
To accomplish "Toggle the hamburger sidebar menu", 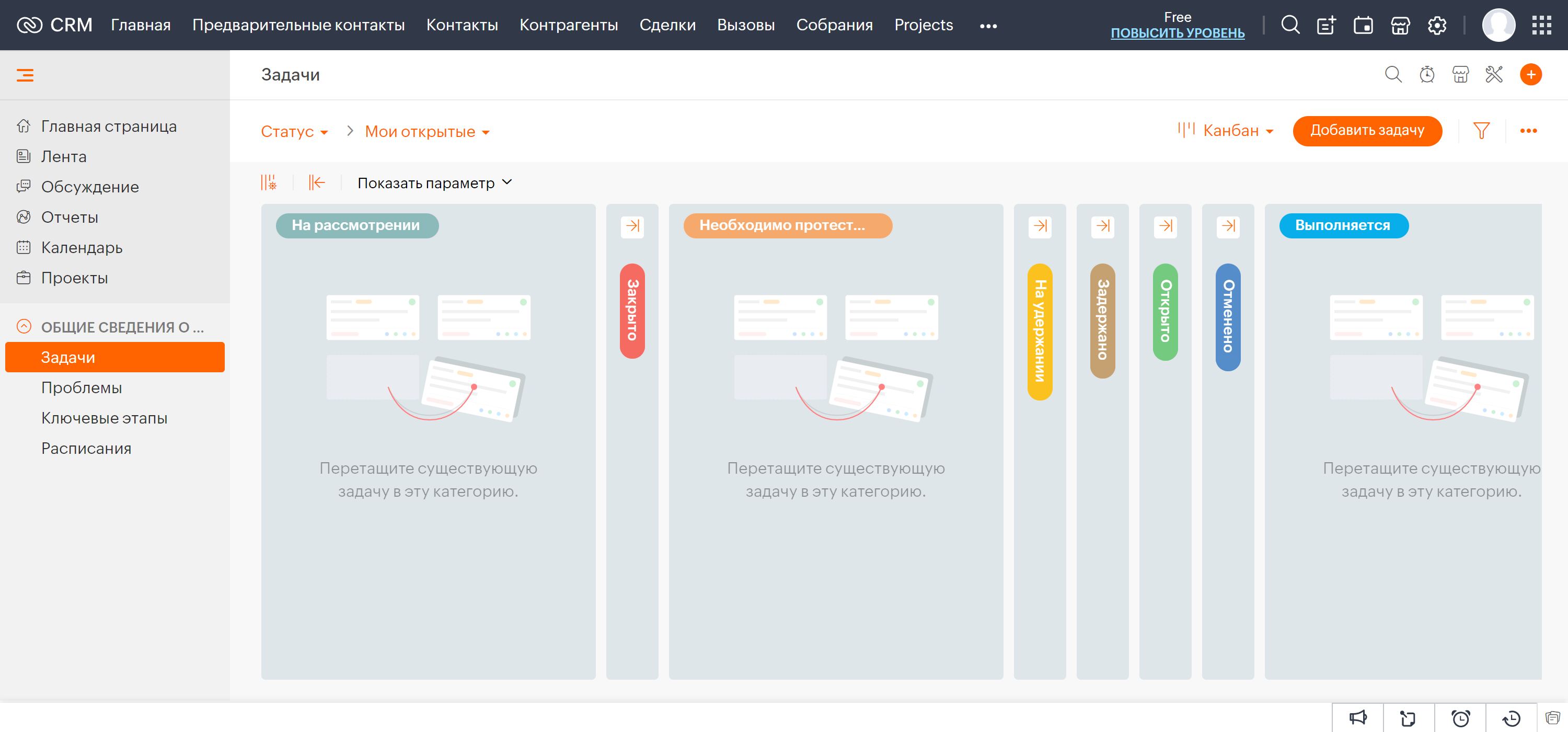I will click(25, 75).
